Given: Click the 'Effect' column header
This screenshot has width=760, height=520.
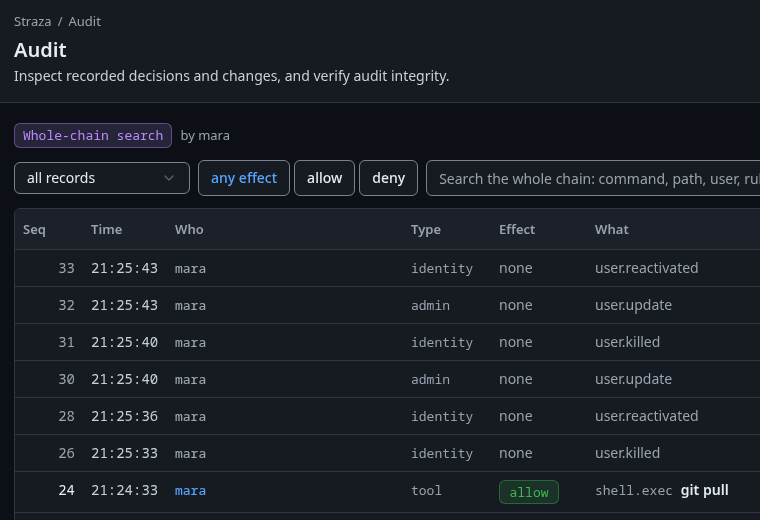Looking at the screenshot, I should coord(517,229).
